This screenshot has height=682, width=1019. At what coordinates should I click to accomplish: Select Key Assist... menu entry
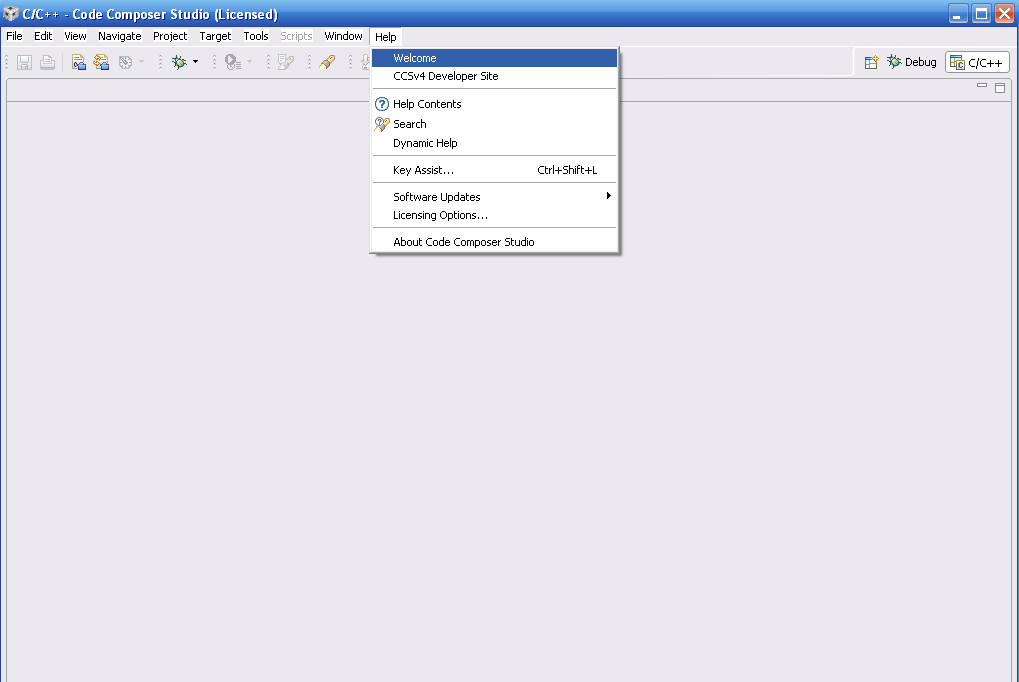click(x=495, y=170)
